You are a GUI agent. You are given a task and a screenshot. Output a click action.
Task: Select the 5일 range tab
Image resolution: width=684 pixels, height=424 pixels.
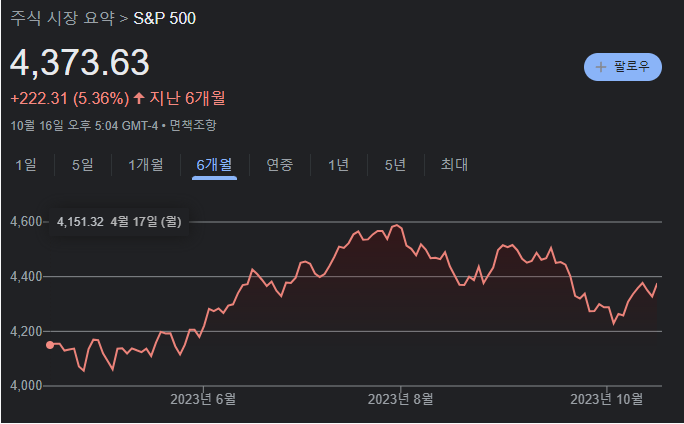pos(82,165)
